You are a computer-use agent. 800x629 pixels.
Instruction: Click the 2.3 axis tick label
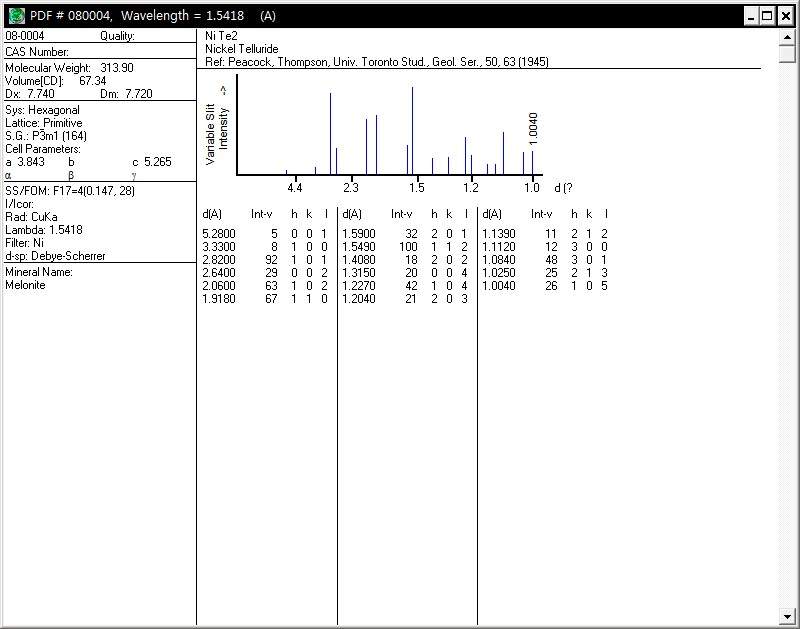click(x=351, y=188)
